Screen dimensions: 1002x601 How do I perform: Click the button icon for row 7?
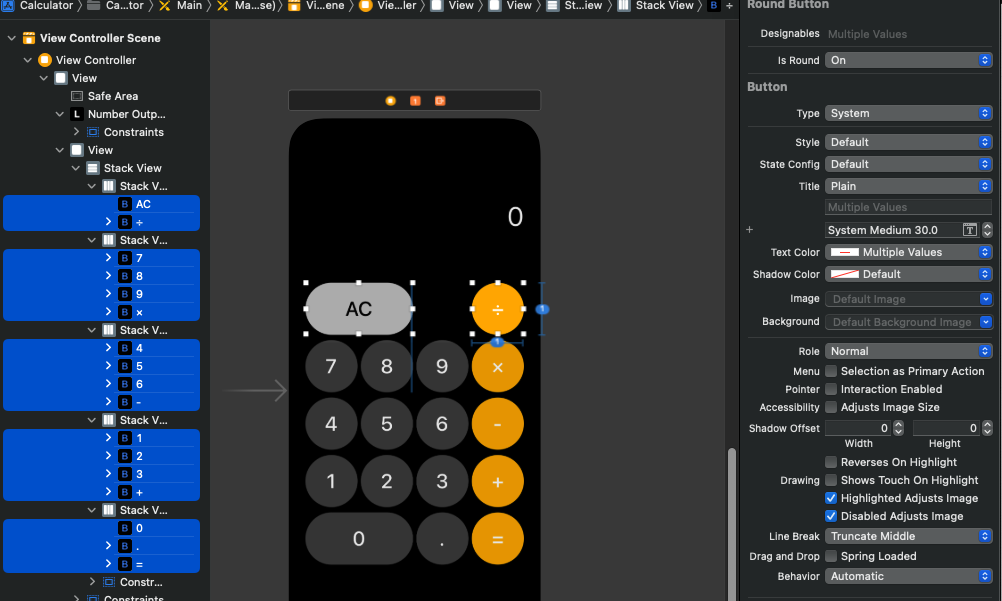pyautogui.click(x=125, y=258)
